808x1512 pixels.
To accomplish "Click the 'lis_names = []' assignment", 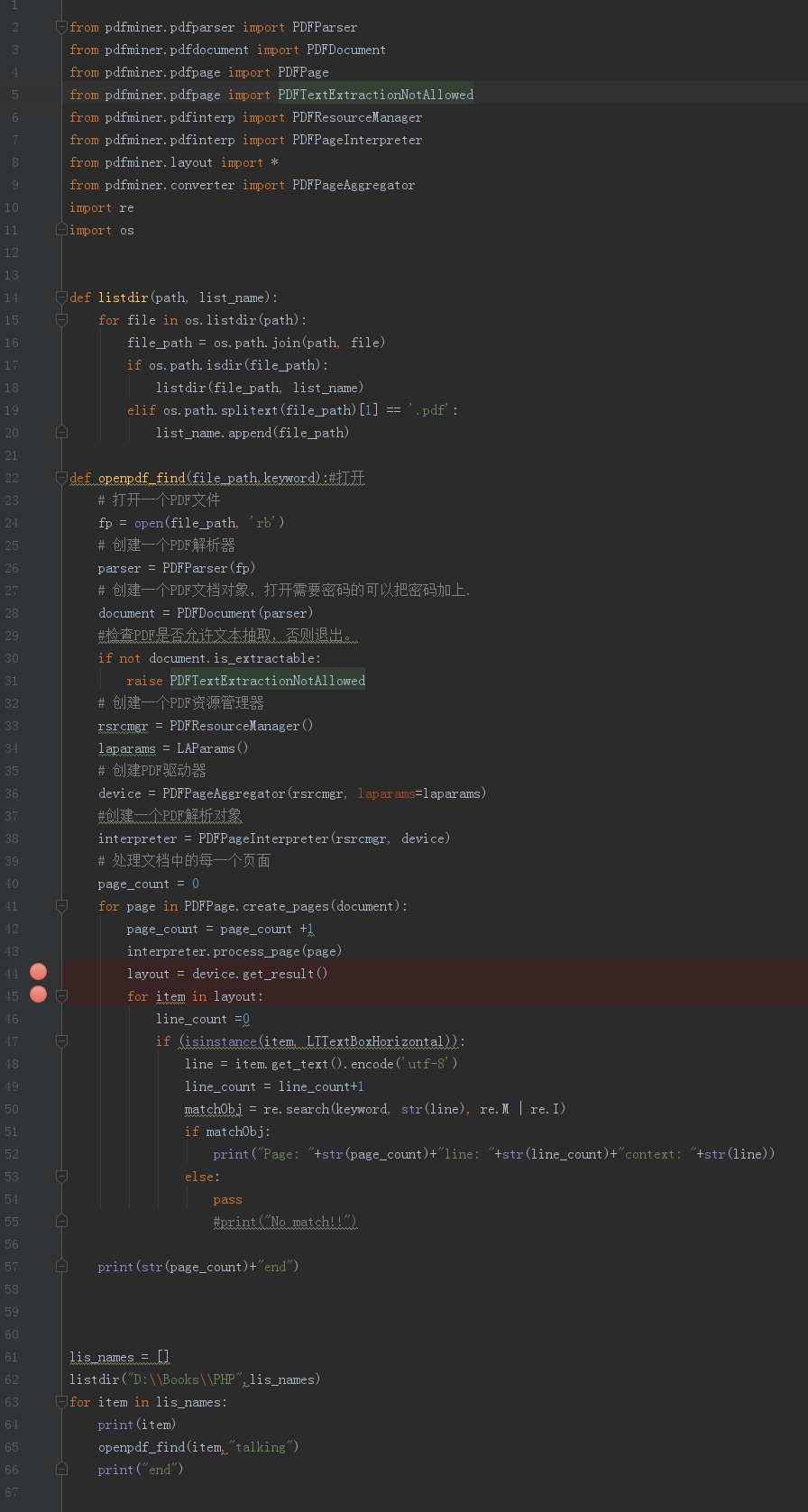I will click(120, 1357).
